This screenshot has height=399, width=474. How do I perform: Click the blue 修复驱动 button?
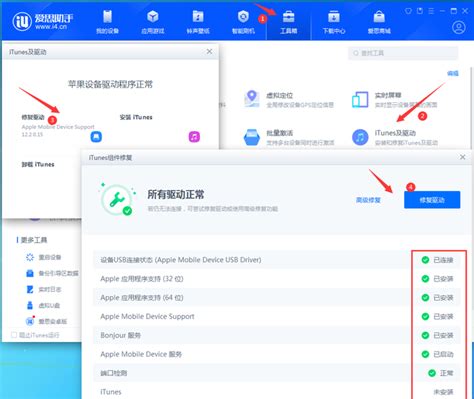[432, 200]
